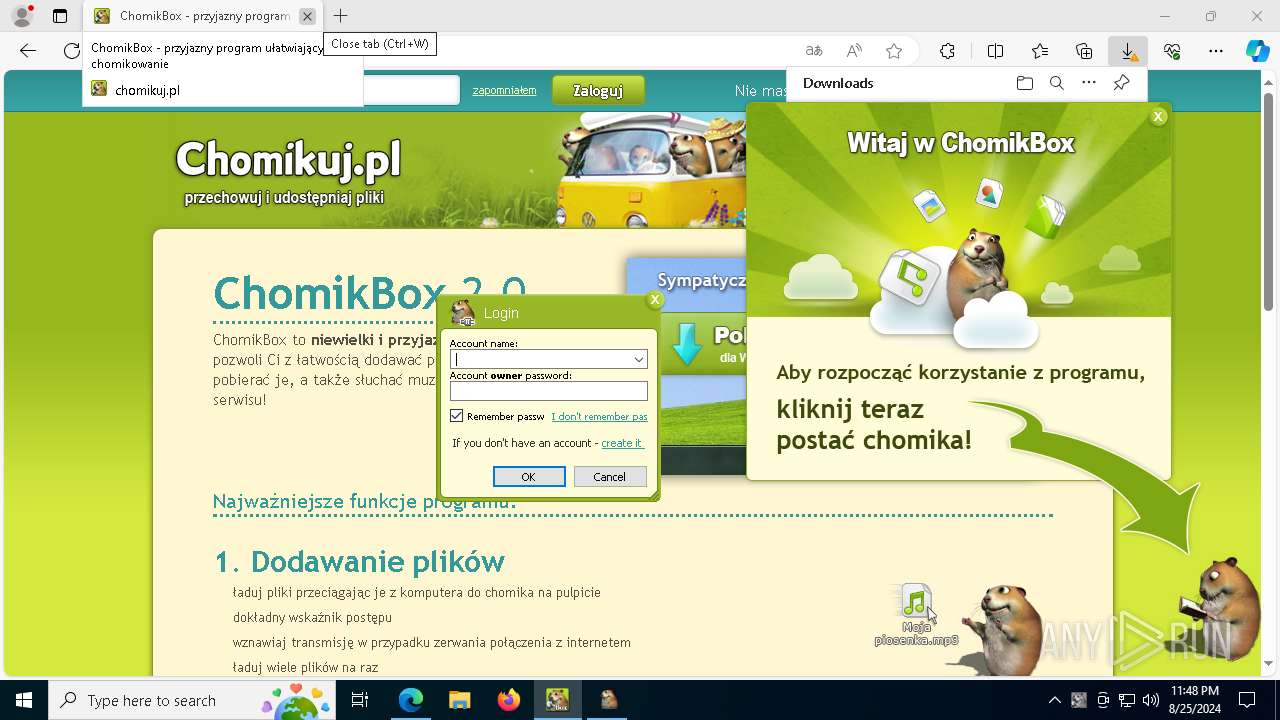Pin the Downloads panel
Image resolution: width=1280 pixels, height=720 pixels.
point(1121,83)
